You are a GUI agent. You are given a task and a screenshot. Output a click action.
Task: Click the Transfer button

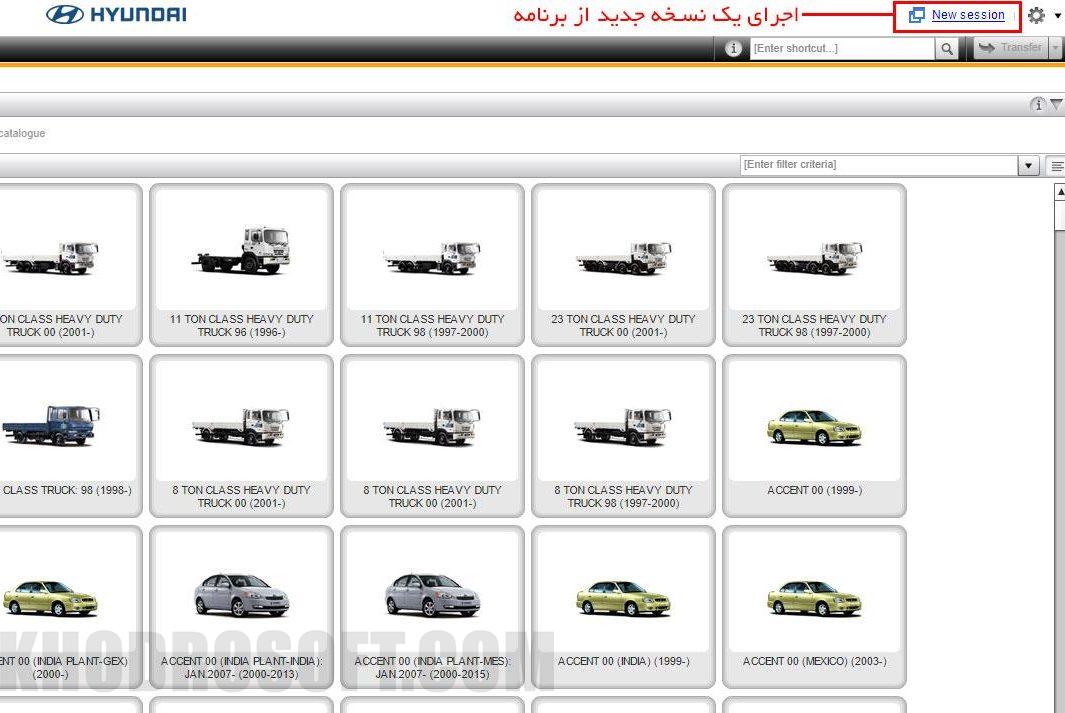(x=1011, y=48)
